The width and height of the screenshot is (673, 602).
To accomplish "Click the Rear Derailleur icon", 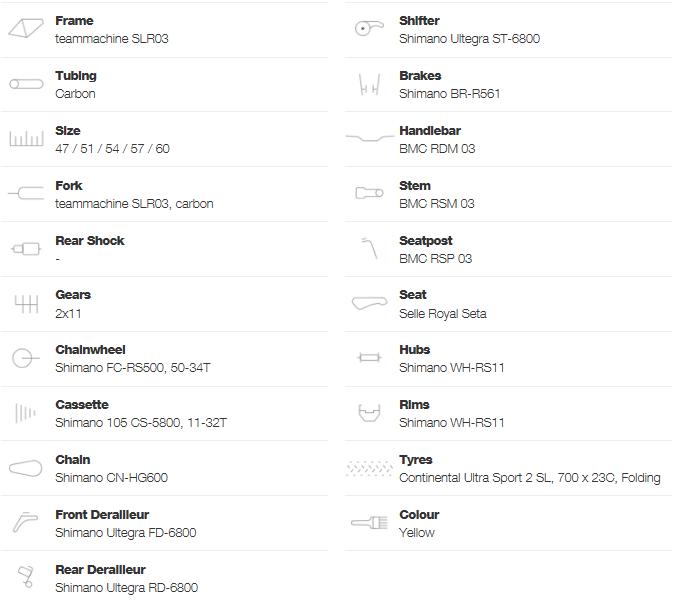I will (26, 577).
